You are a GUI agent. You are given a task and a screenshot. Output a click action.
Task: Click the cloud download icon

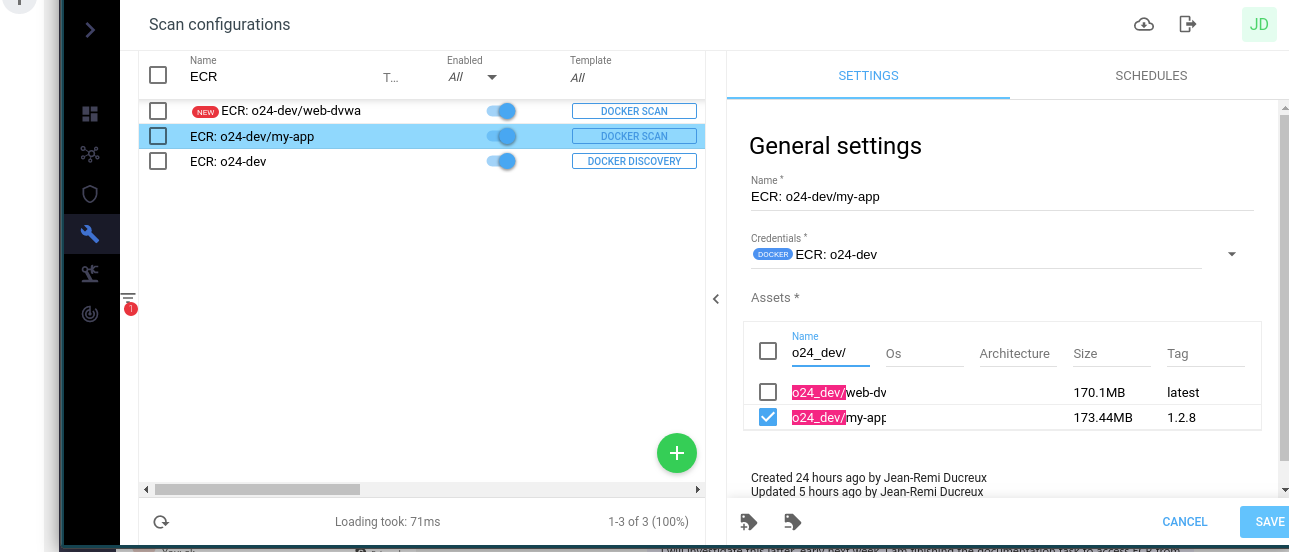tap(1144, 25)
